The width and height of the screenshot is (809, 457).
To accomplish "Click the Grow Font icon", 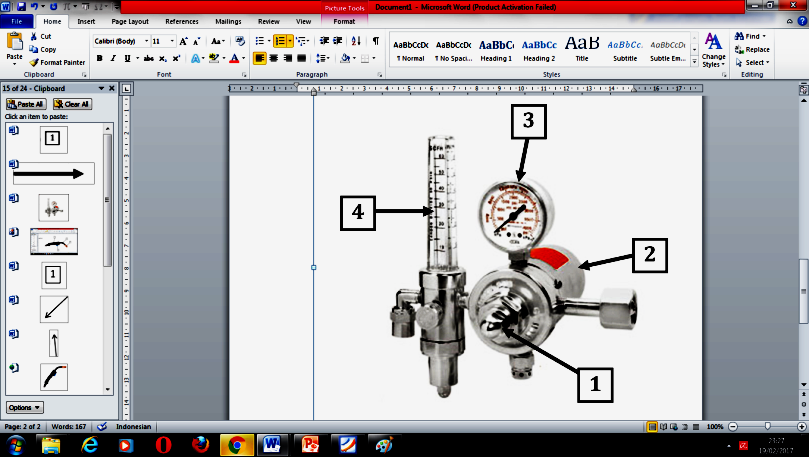I will coord(184,42).
